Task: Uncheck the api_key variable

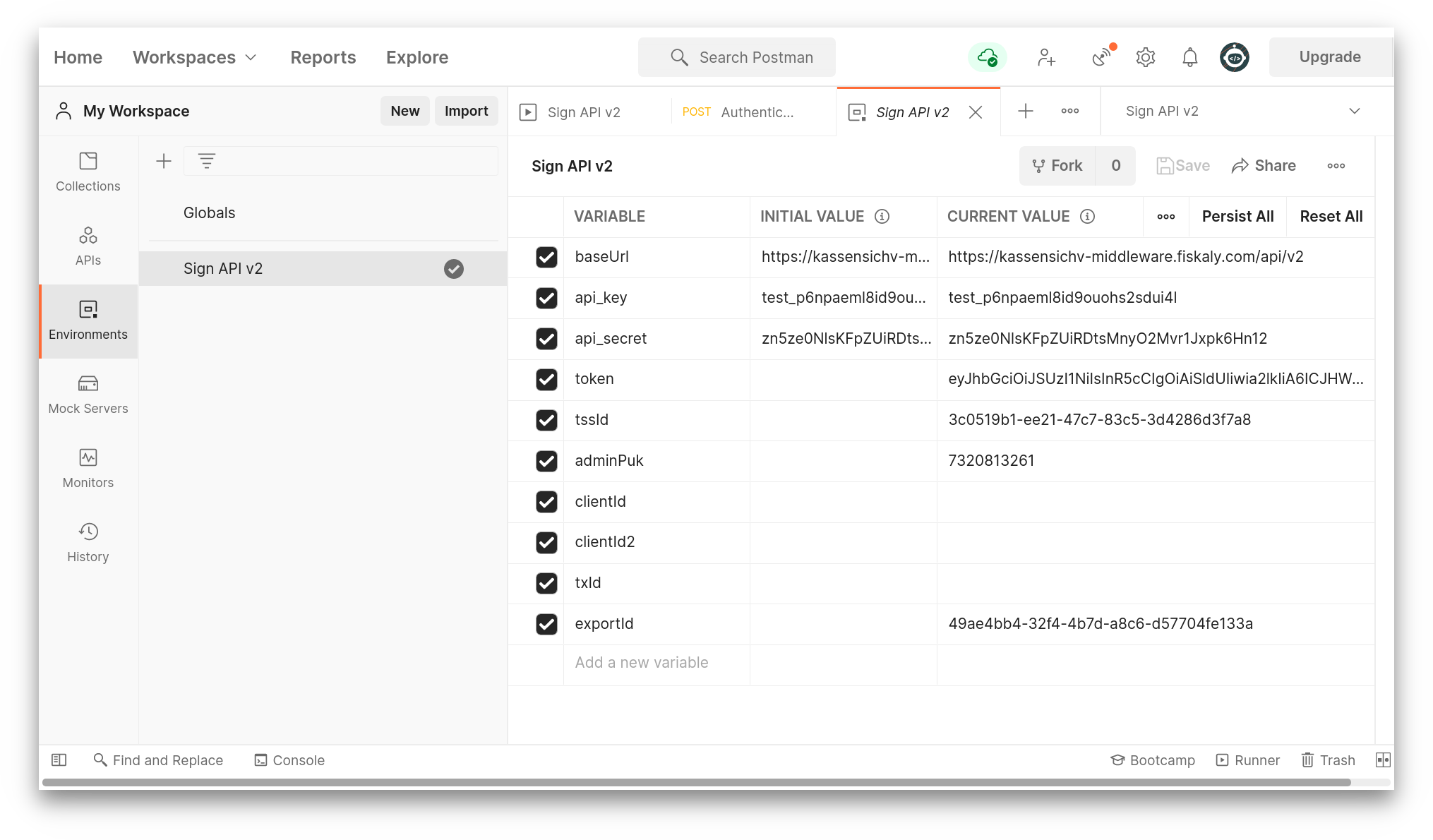Action: pyautogui.click(x=546, y=298)
